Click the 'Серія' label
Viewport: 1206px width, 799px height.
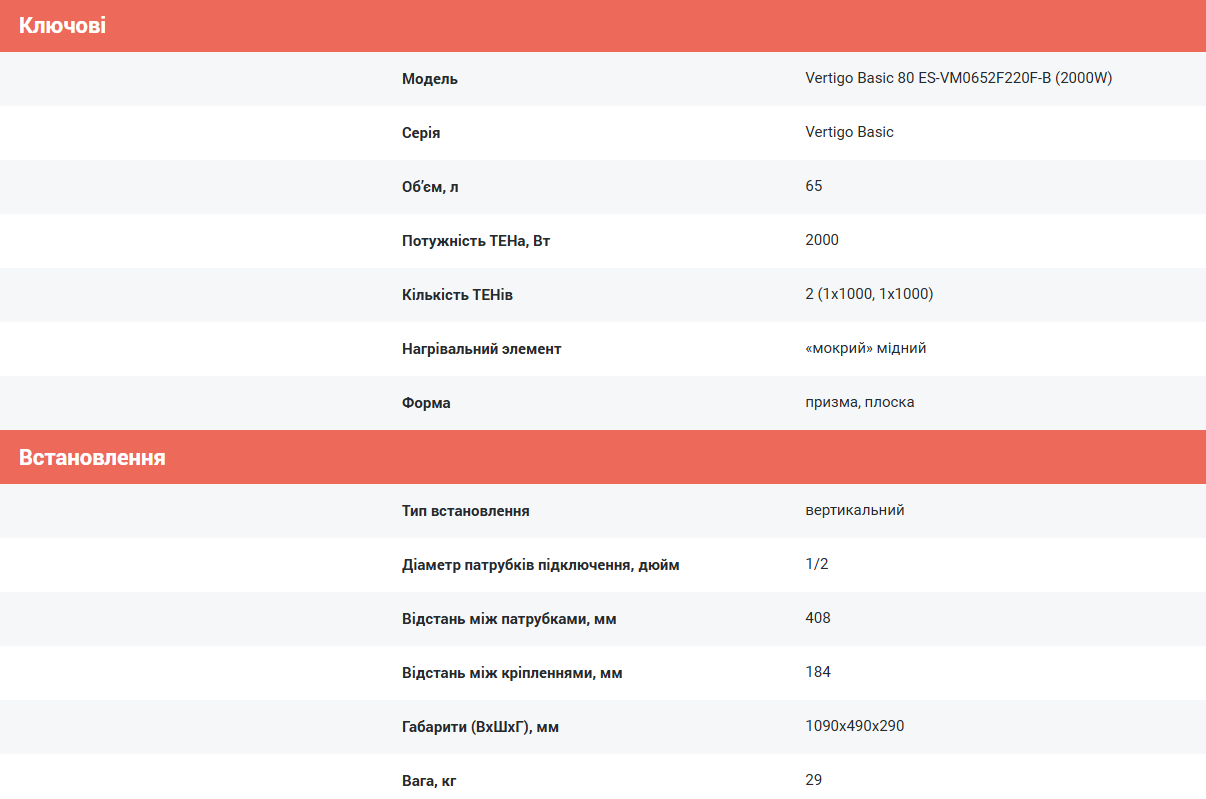(421, 133)
